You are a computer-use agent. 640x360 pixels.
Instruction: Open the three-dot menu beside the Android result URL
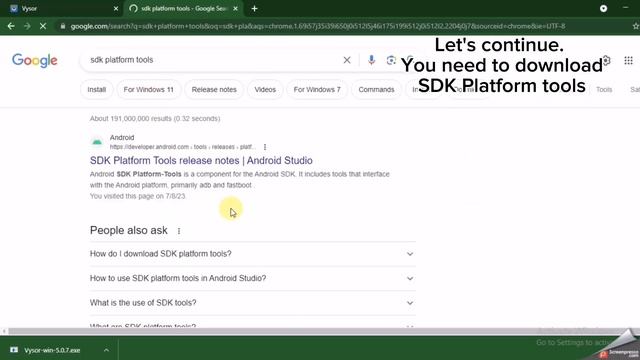click(265, 147)
